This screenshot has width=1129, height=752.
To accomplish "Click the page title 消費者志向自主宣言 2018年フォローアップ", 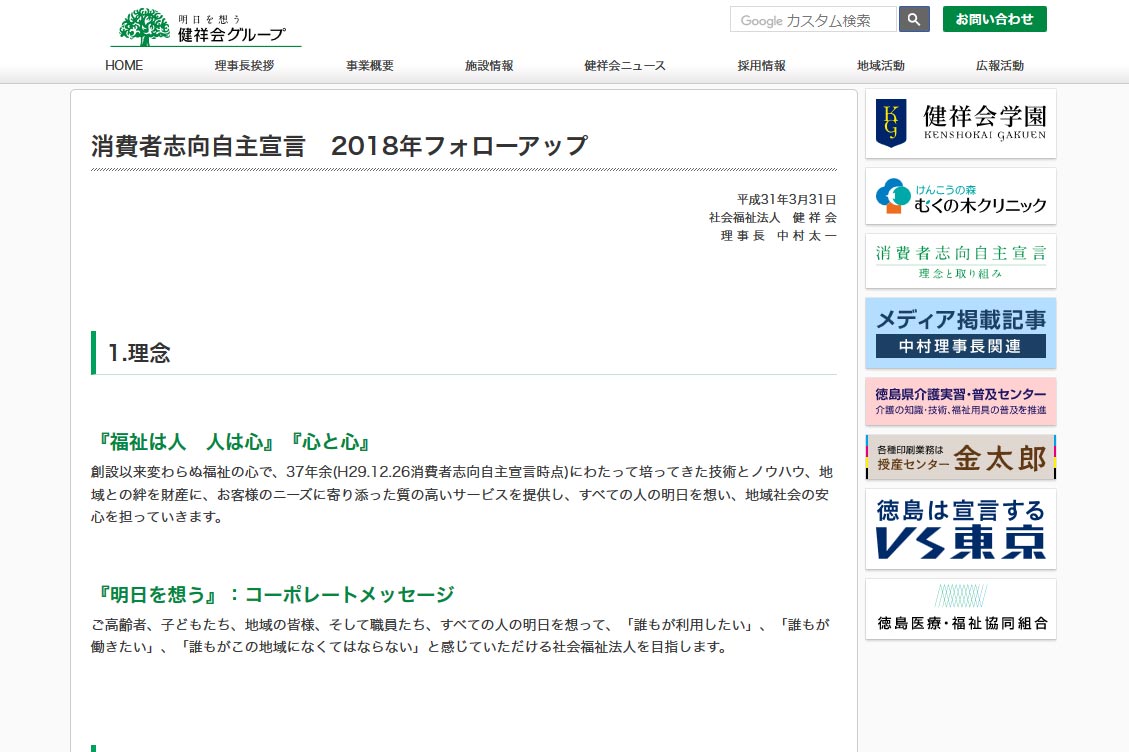I will pyautogui.click(x=339, y=146).
